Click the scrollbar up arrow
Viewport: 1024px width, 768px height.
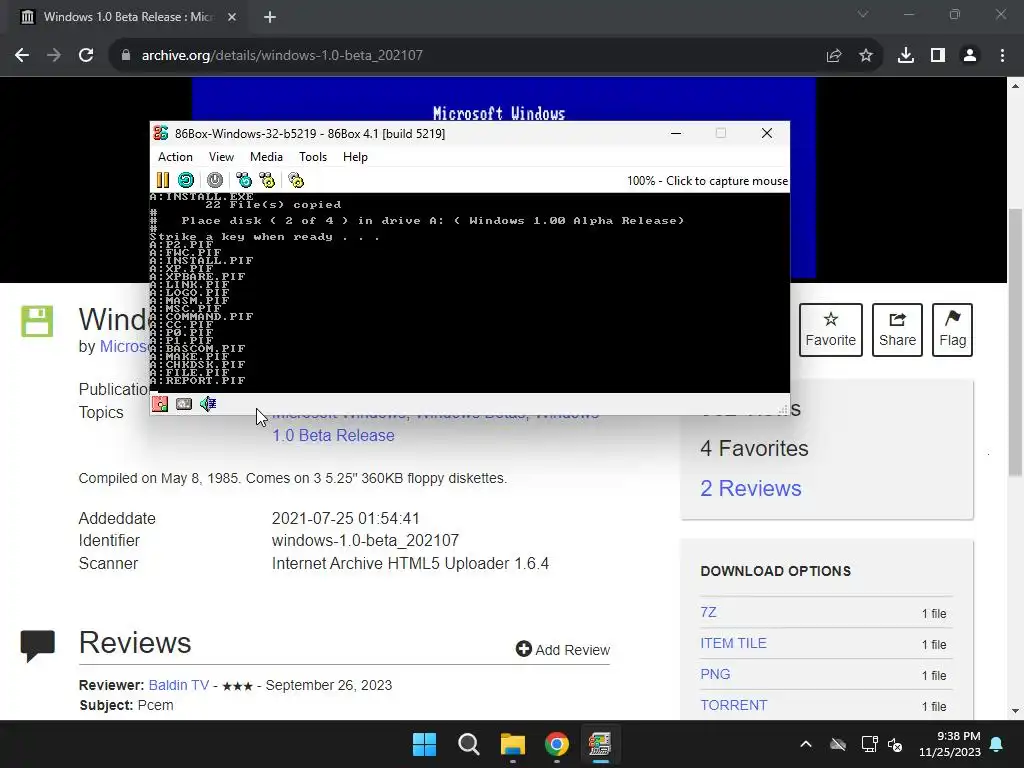[1016, 86]
